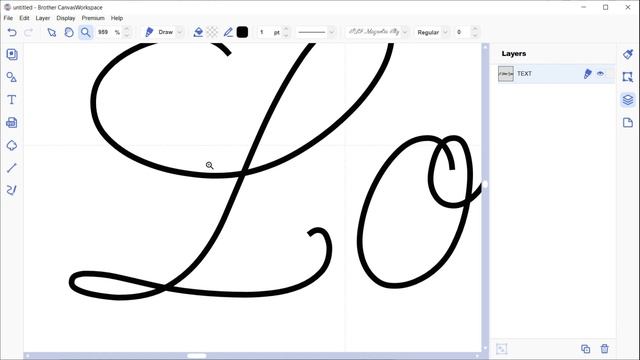Activate the zoom magnifier tool
Screen dimensions: 640x360
(x=85, y=32)
